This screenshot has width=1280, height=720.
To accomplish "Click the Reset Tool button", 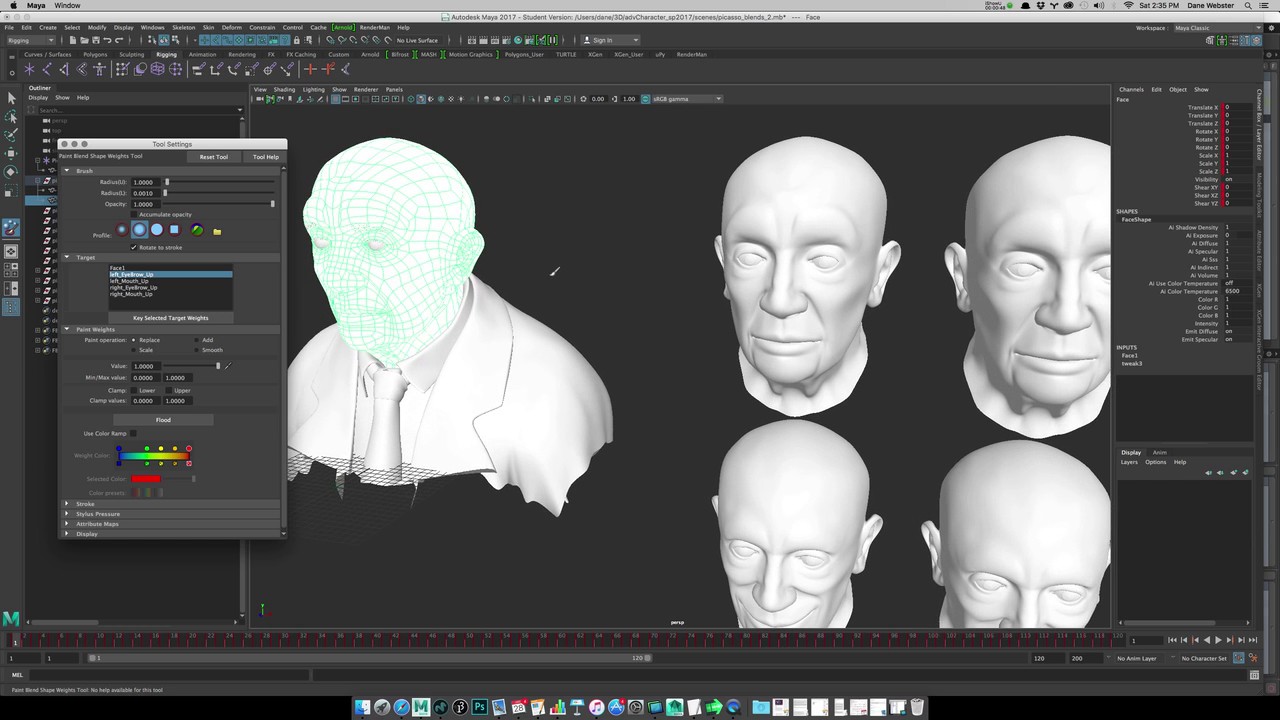I will (x=213, y=157).
